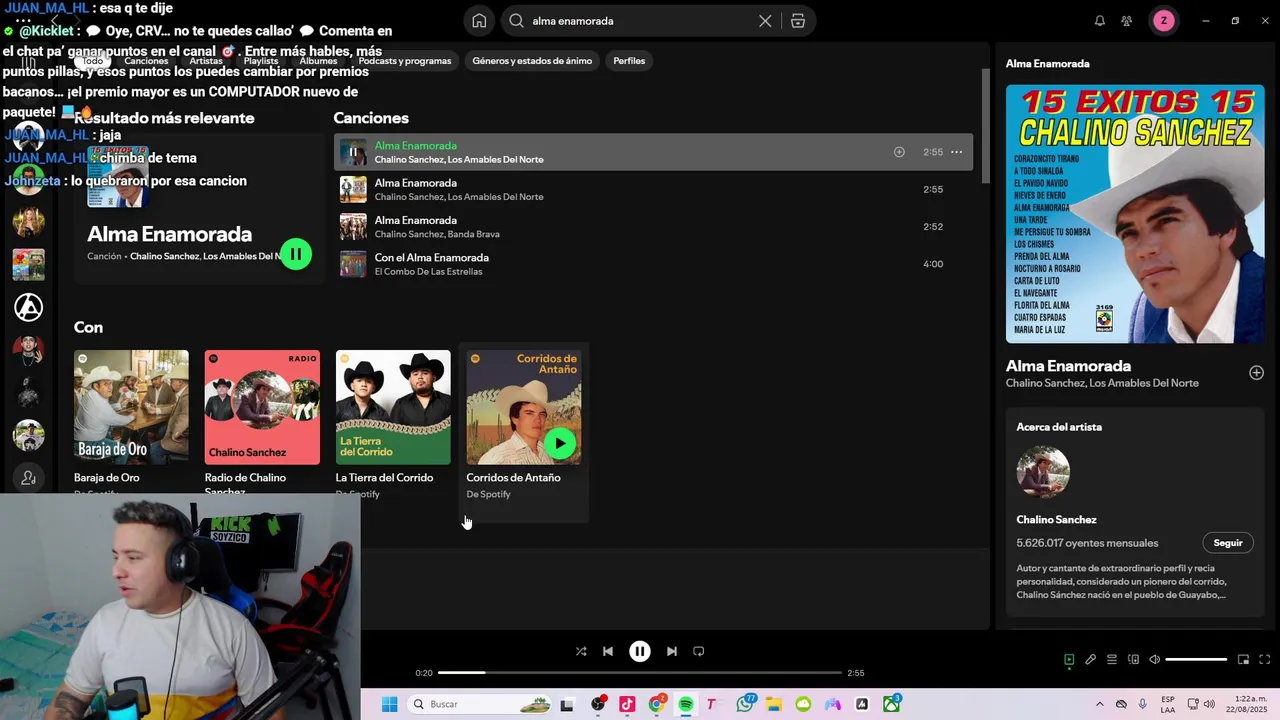This screenshot has height=720, width=1280.
Task: Pause playback in the player bar
Action: (x=640, y=651)
